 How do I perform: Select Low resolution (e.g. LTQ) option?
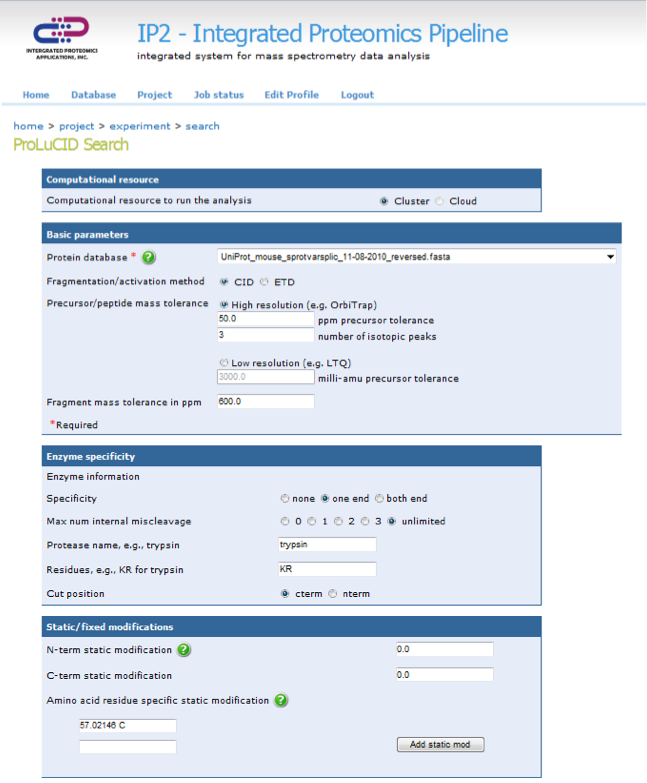point(224,363)
